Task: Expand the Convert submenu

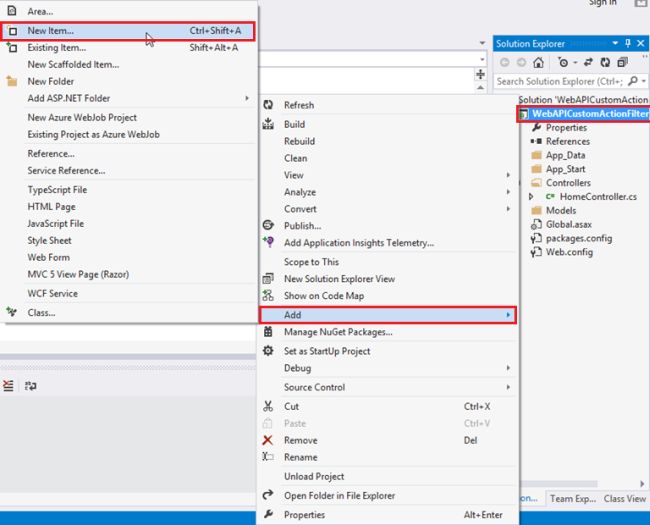Action: coord(388,209)
